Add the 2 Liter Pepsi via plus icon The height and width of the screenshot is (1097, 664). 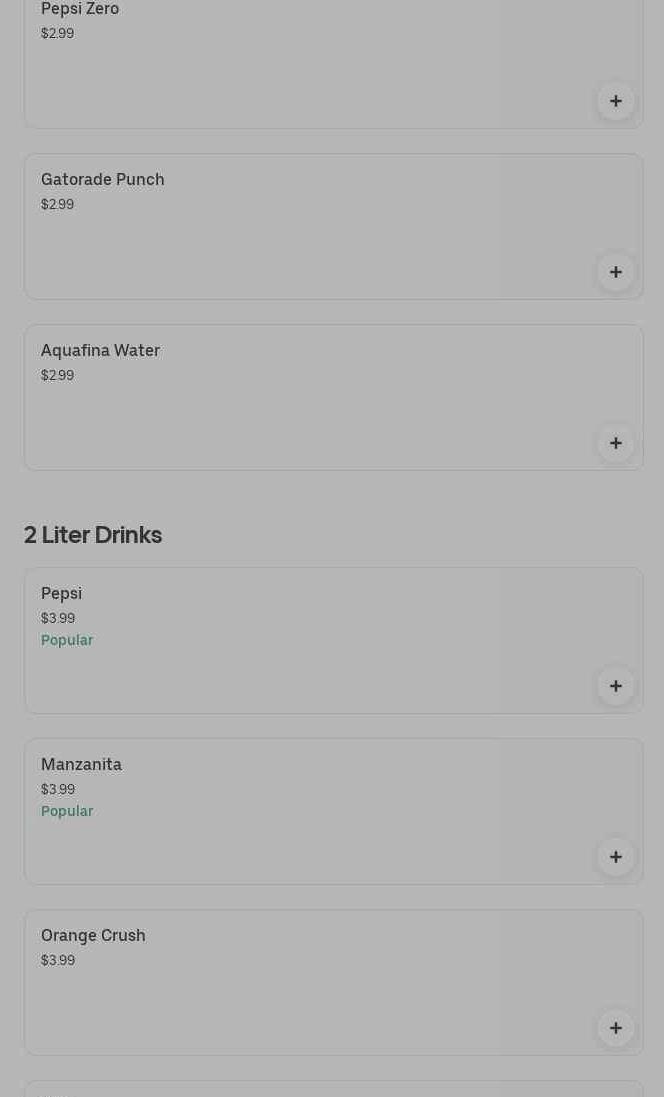click(x=615, y=686)
